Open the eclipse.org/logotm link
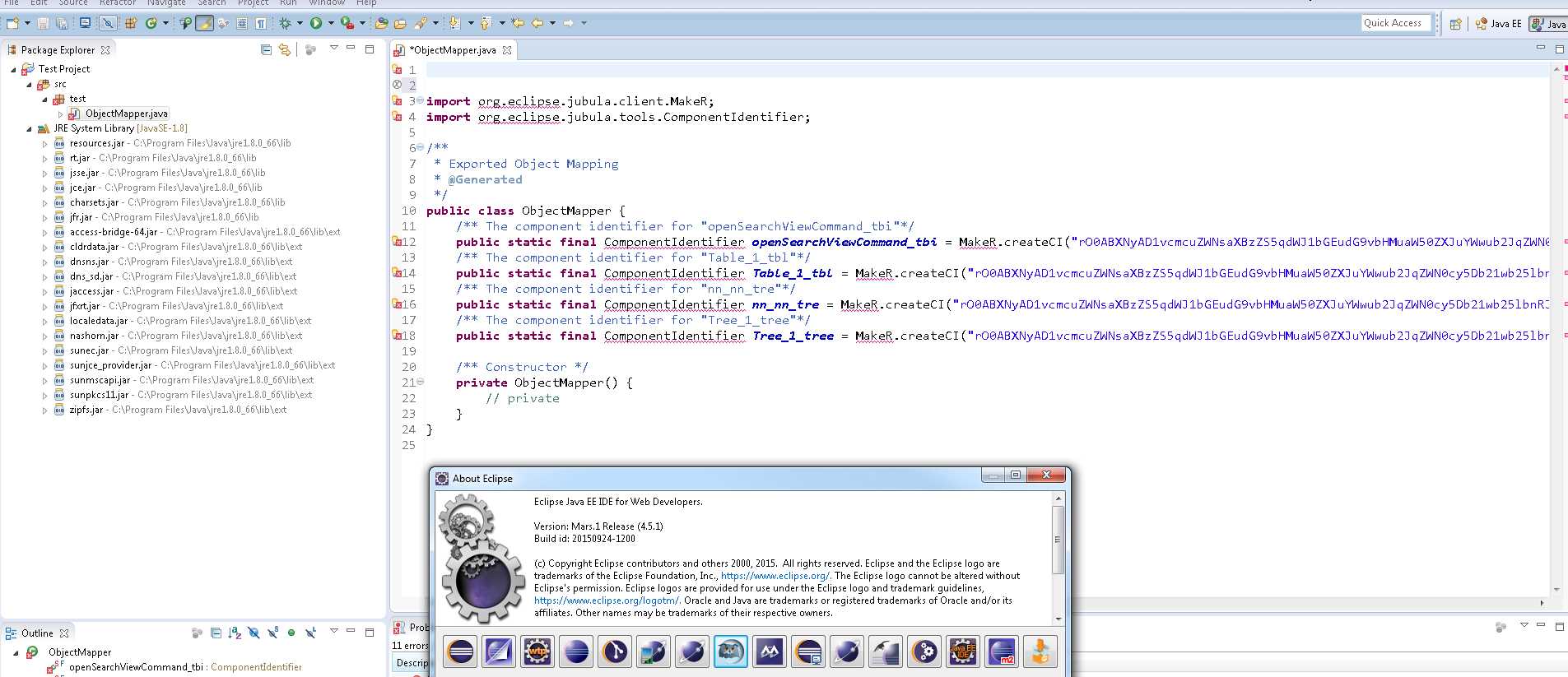 [x=607, y=600]
